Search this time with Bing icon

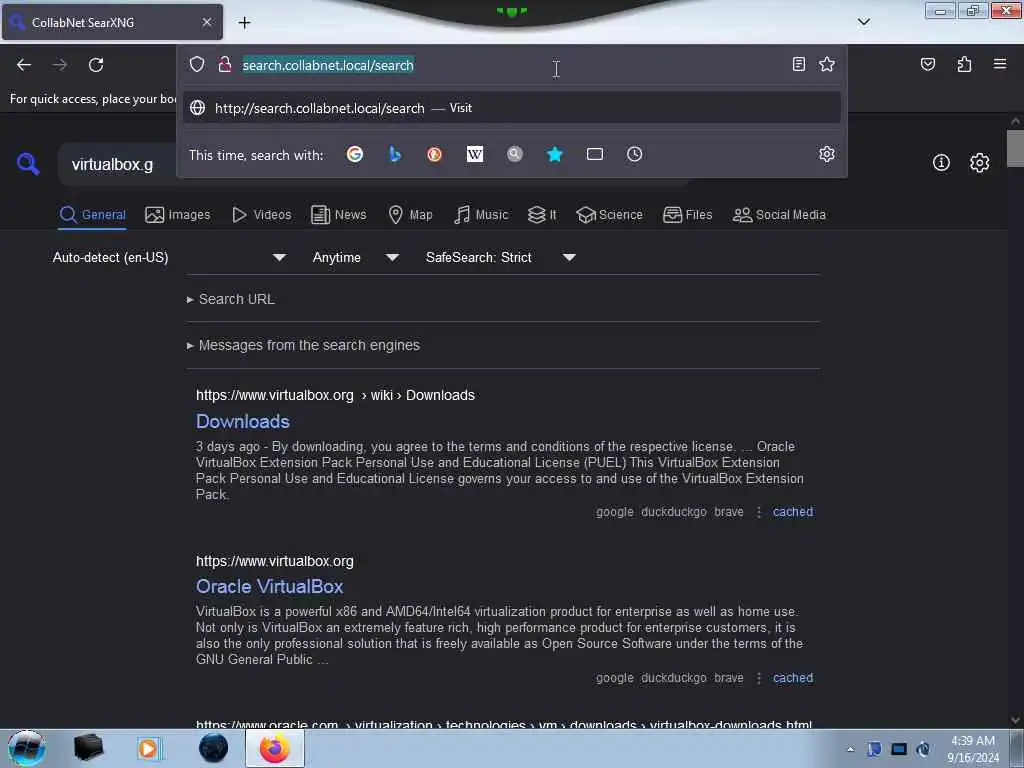(395, 154)
